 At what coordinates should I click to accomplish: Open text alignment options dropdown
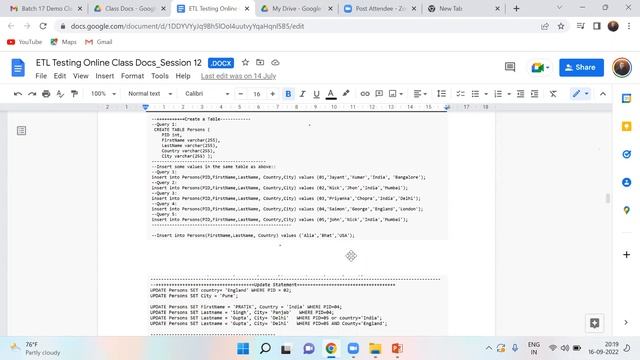tap(420, 94)
